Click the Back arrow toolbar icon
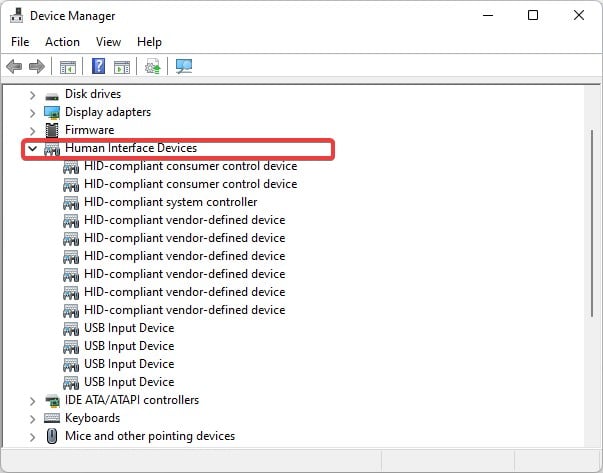Viewport: 603px width, 473px height. point(14,67)
